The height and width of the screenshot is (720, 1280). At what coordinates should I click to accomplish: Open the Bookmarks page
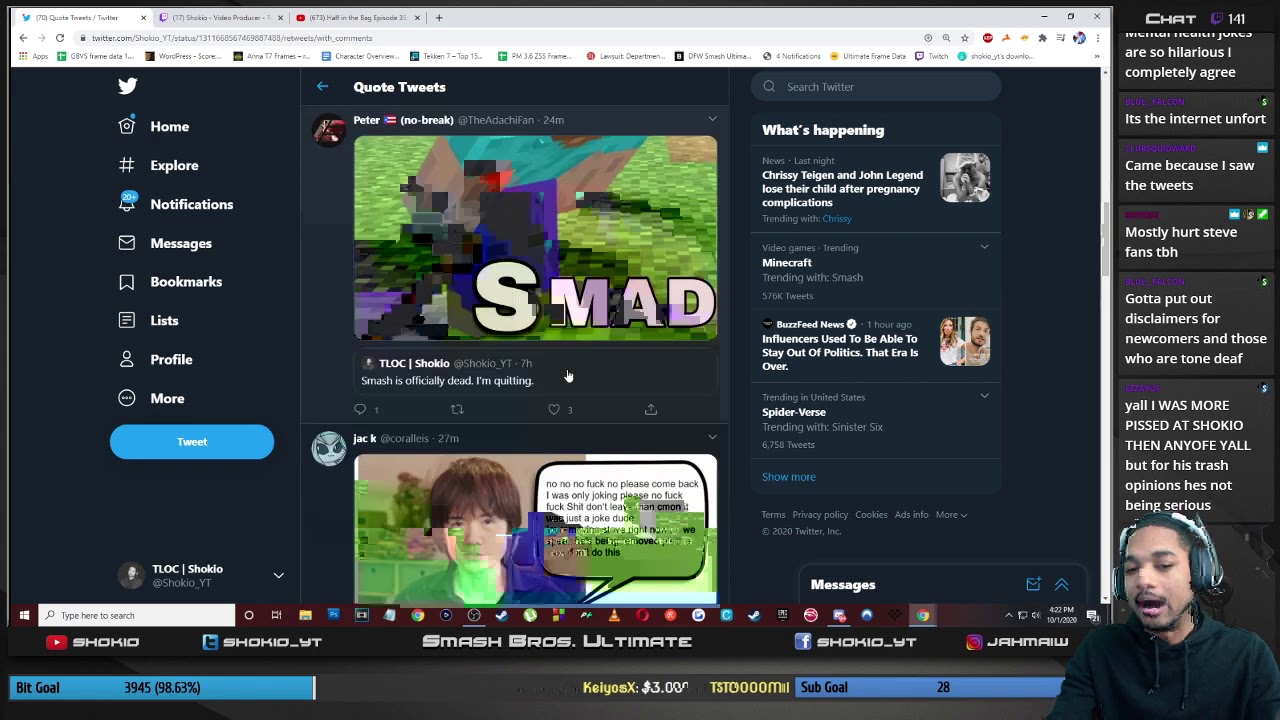click(x=170, y=282)
